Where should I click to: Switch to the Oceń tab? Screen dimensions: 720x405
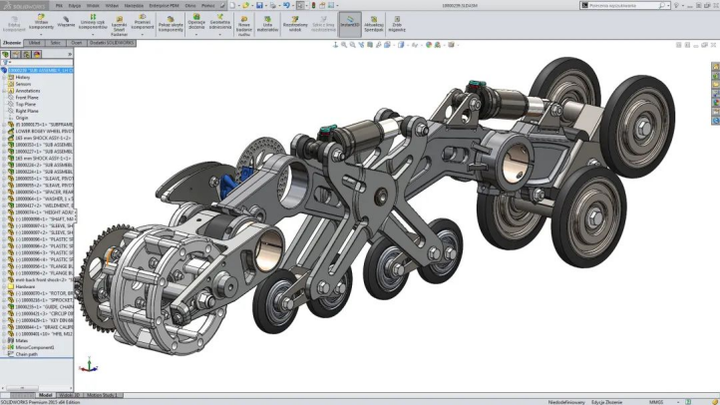[x=76, y=43]
